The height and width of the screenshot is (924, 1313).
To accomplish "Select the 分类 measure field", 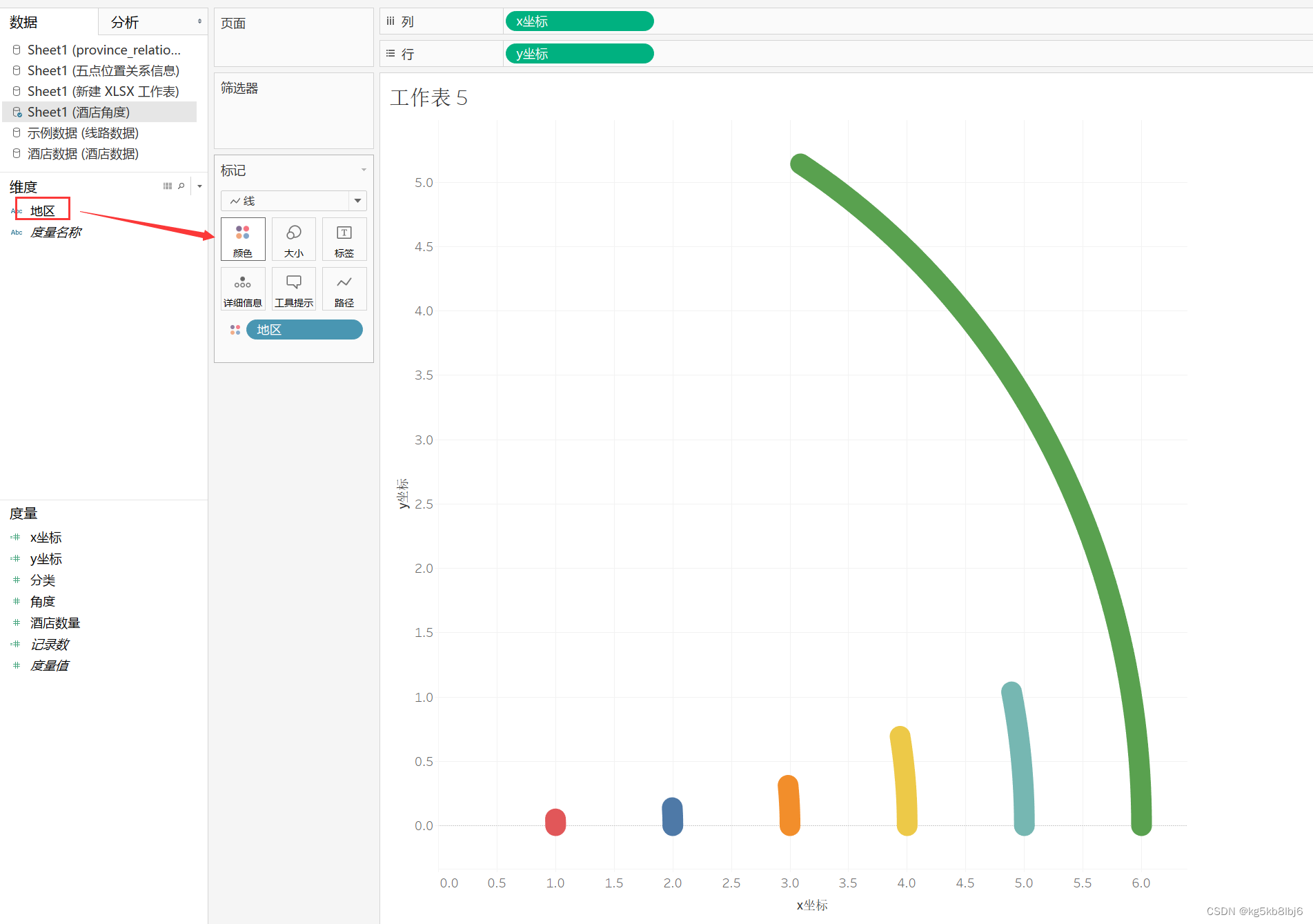I will click(x=43, y=580).
